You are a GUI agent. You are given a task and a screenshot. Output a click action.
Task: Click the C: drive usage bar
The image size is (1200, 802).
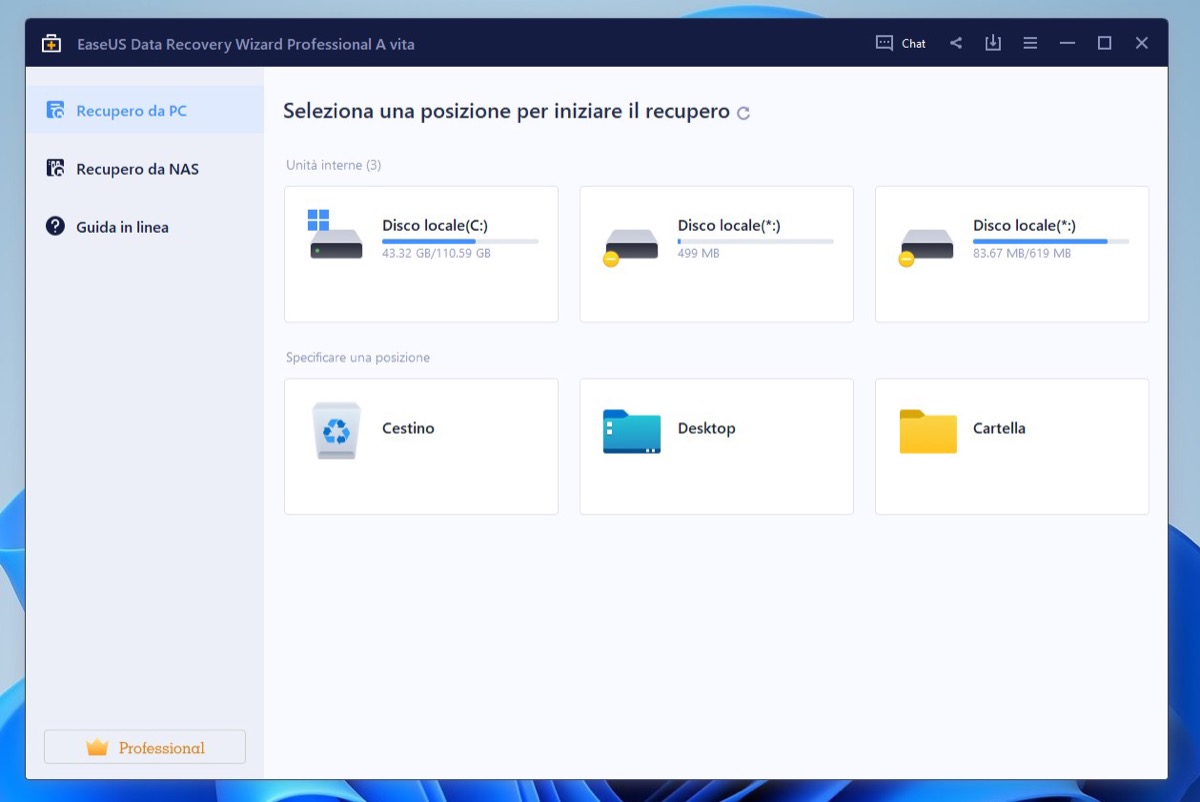460,241
